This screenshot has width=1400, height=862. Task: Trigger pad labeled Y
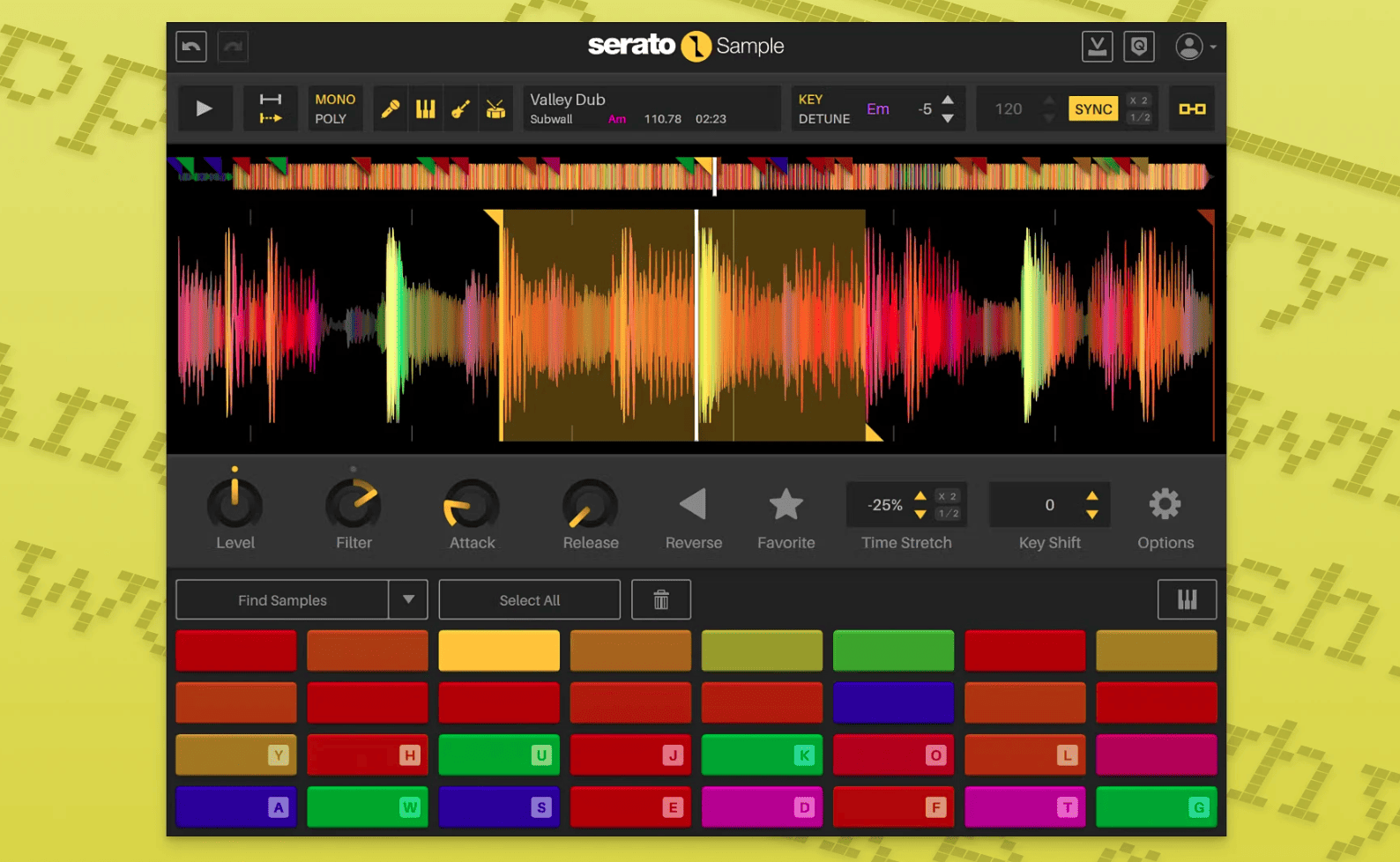(236, 754)
